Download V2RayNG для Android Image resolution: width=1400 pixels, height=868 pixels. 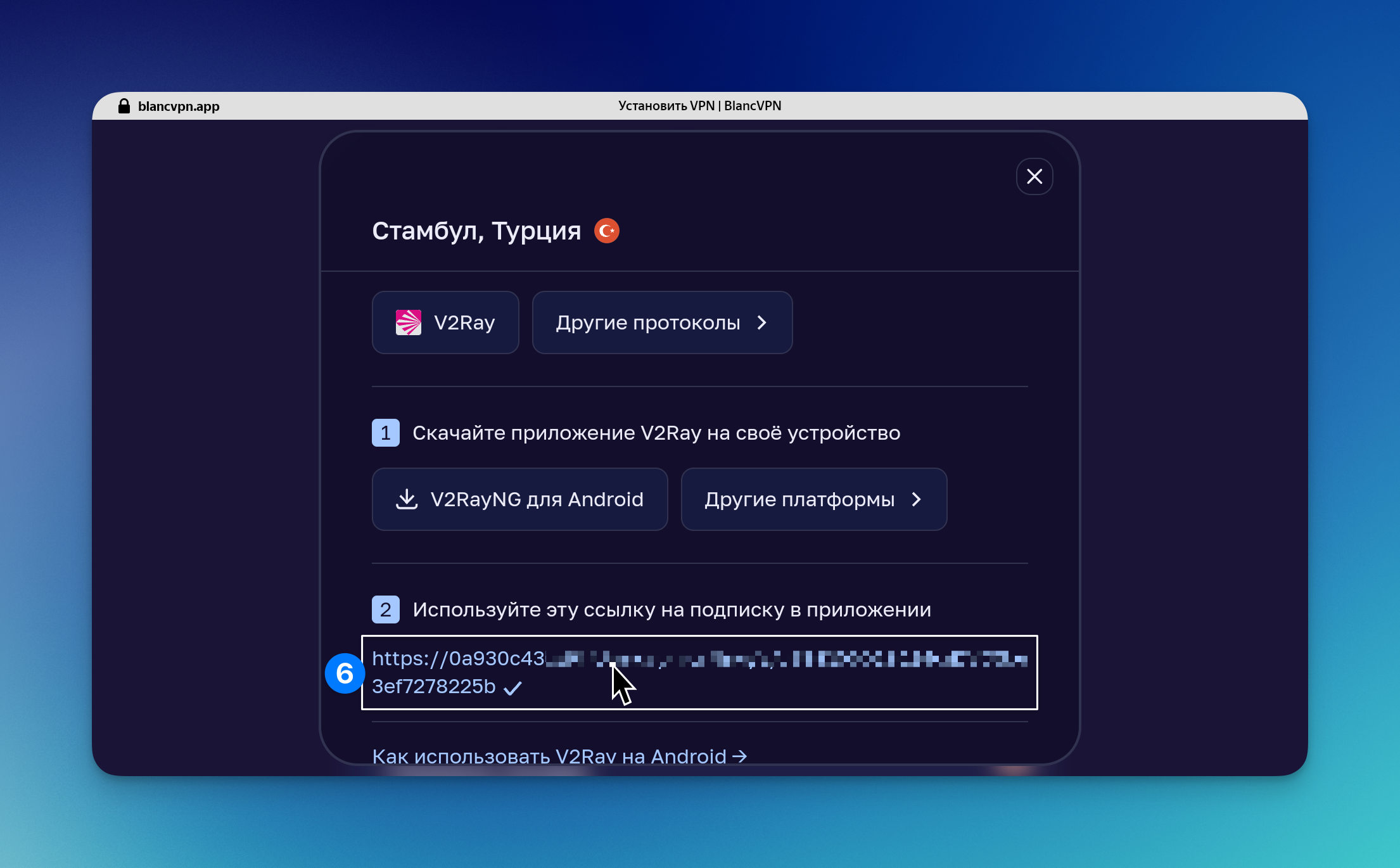point(519,499)
